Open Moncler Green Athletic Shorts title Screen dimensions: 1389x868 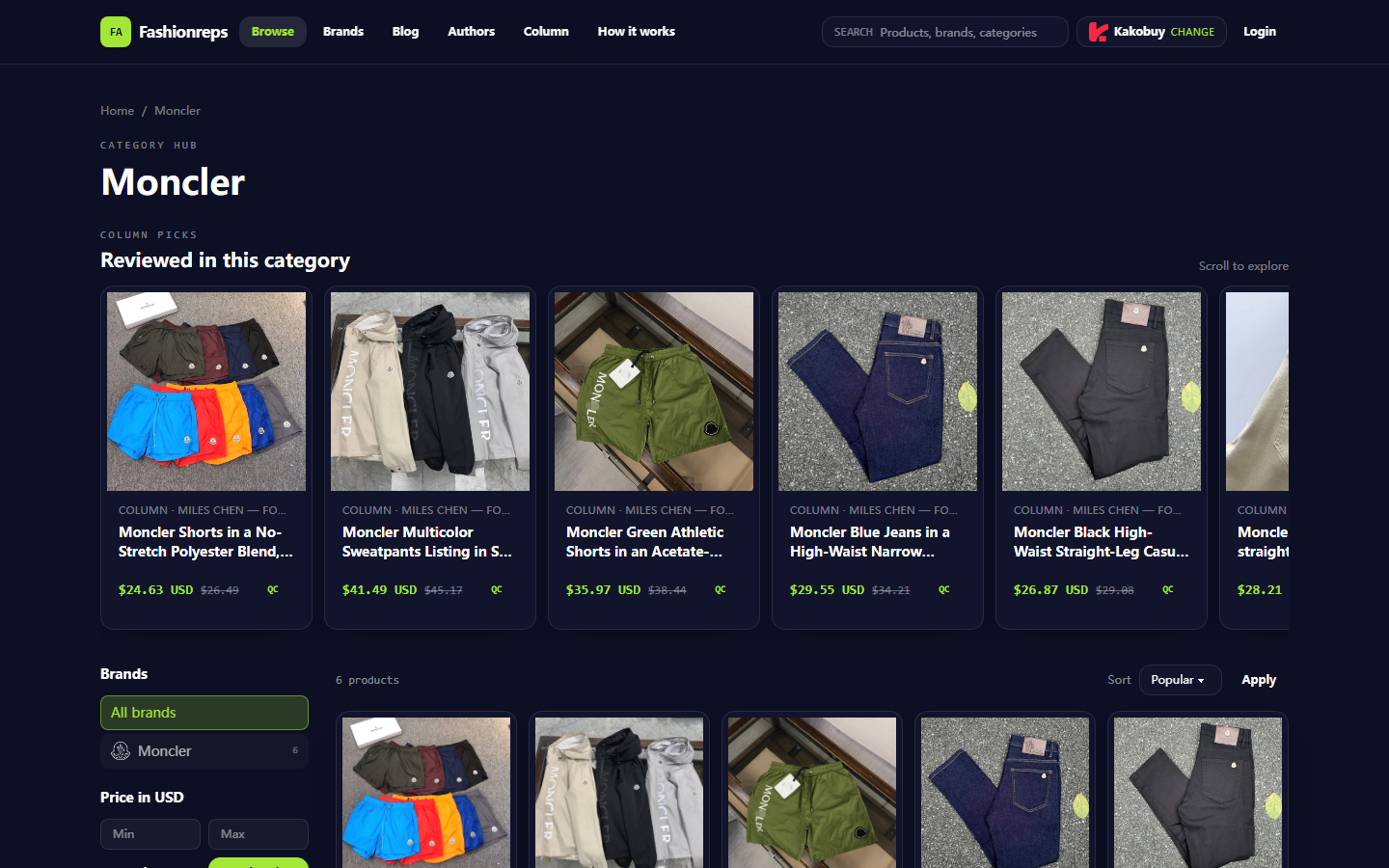coord(645,542)
